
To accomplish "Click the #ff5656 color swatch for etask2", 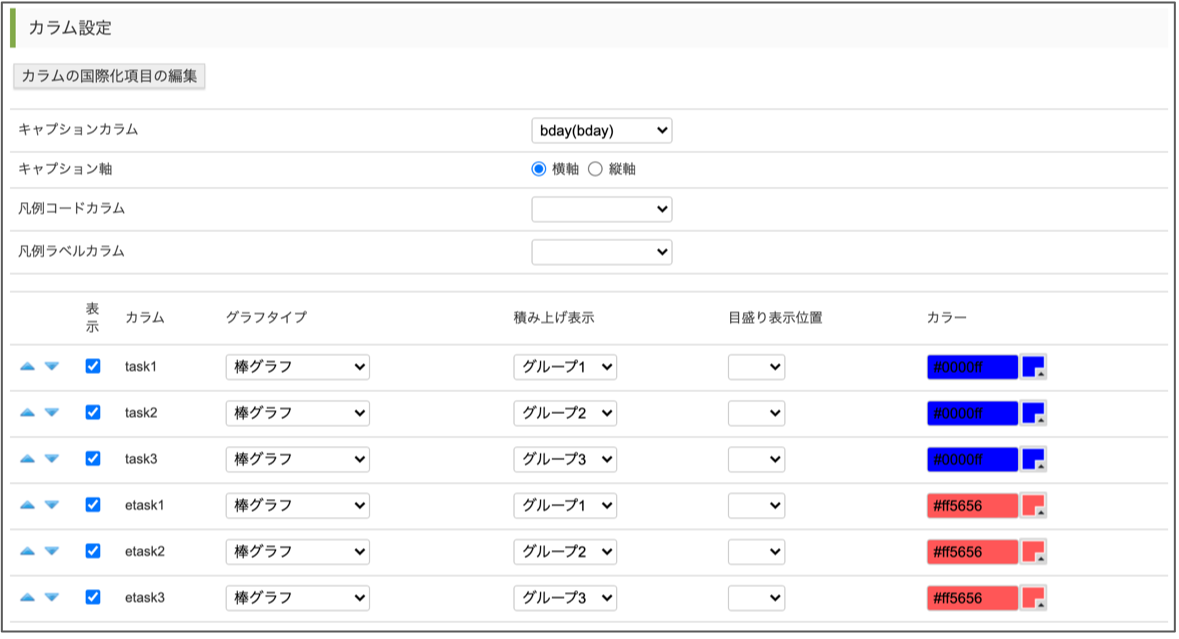I will click(968, 551).
